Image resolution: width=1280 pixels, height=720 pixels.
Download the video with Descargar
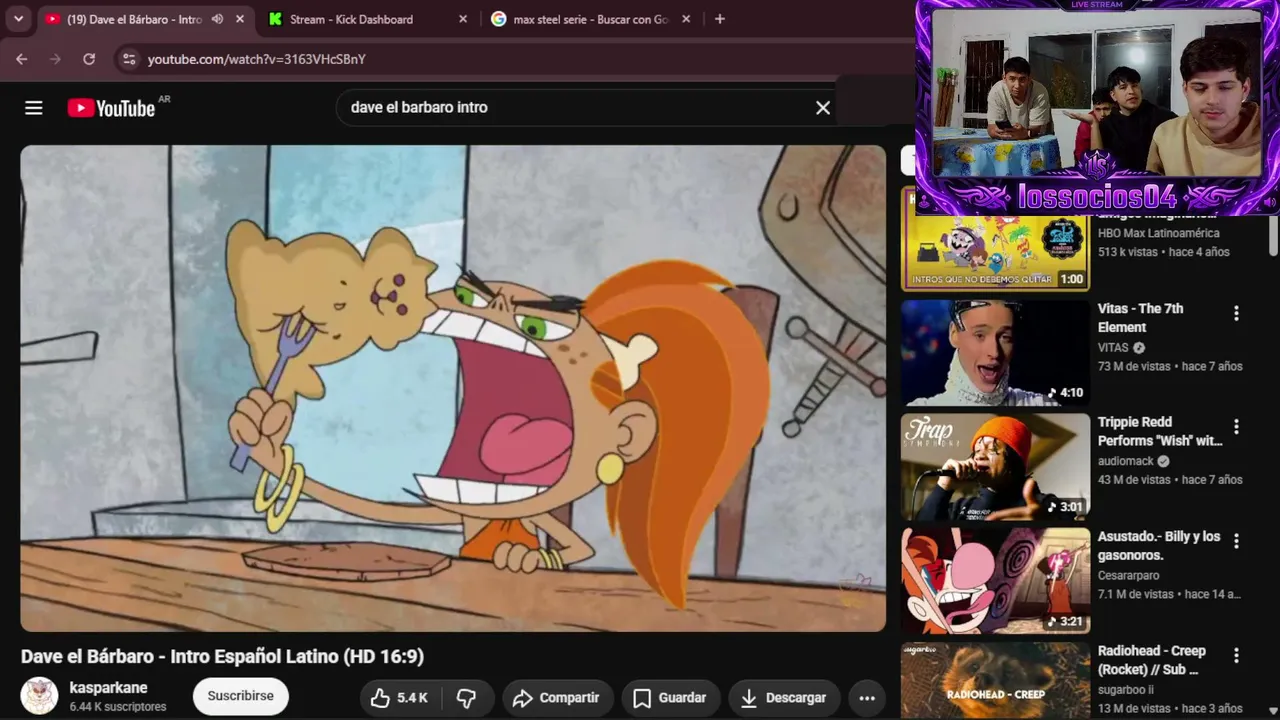(x=783, y=698)
